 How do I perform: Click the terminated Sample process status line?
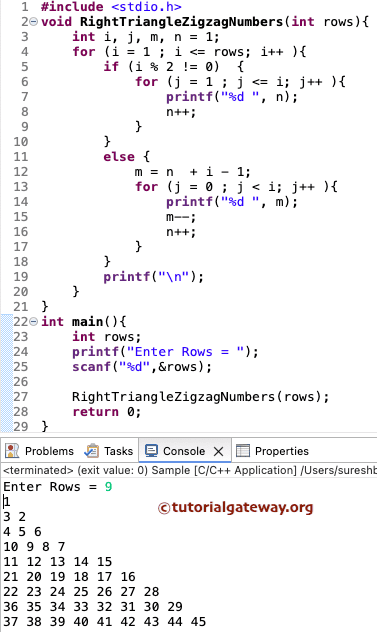point(190,470)
